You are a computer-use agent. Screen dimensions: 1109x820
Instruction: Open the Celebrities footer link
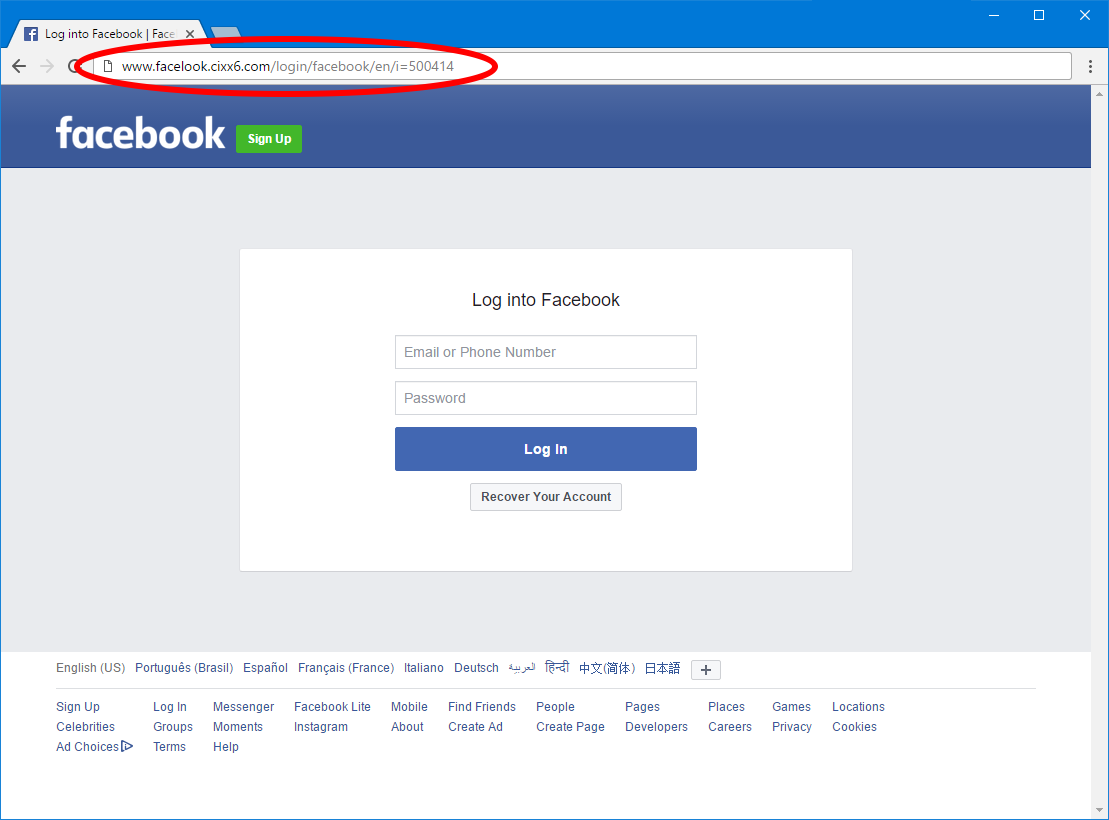click(x=86, y=727)
